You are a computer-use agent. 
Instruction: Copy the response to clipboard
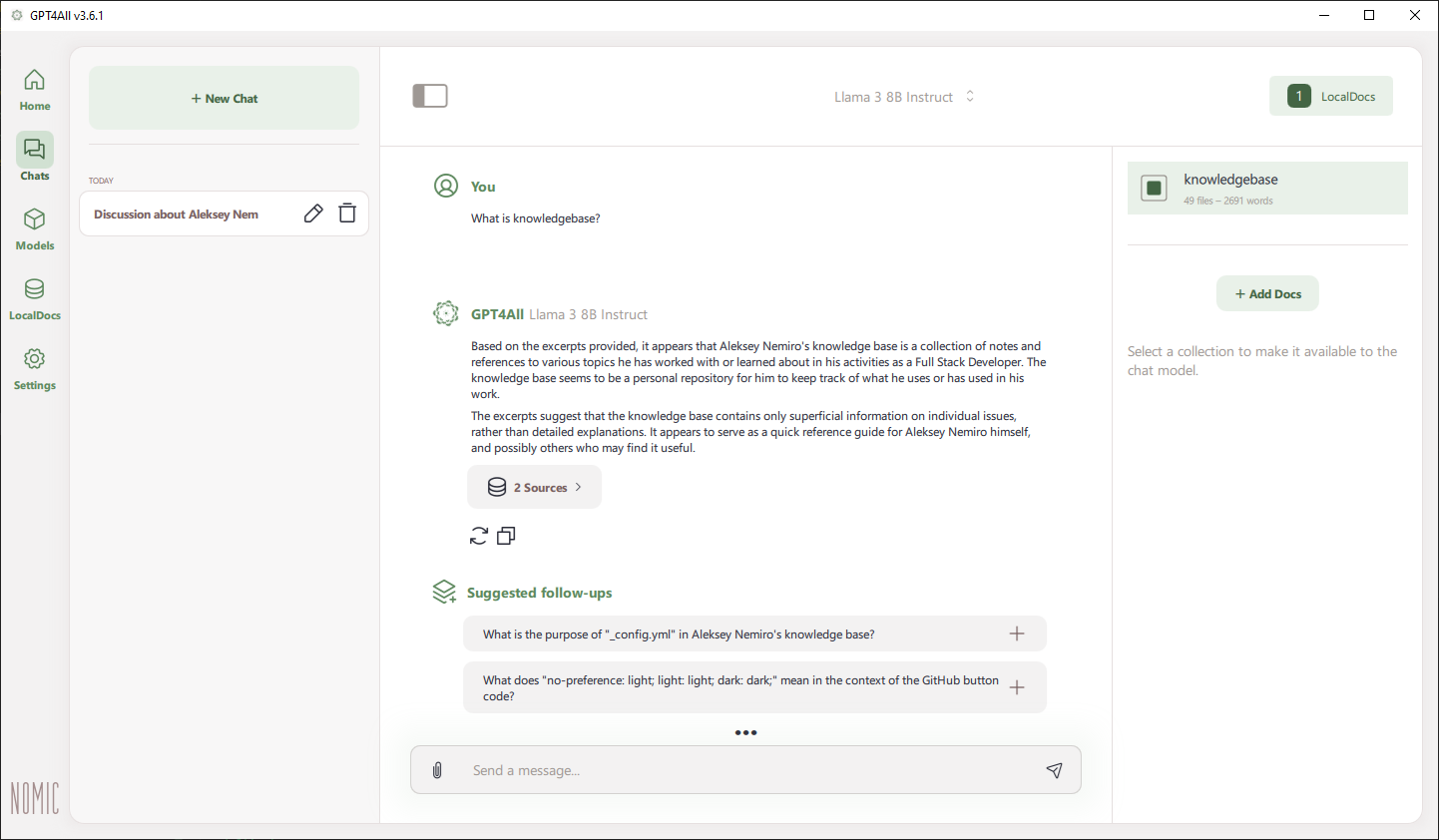point(506,536)
